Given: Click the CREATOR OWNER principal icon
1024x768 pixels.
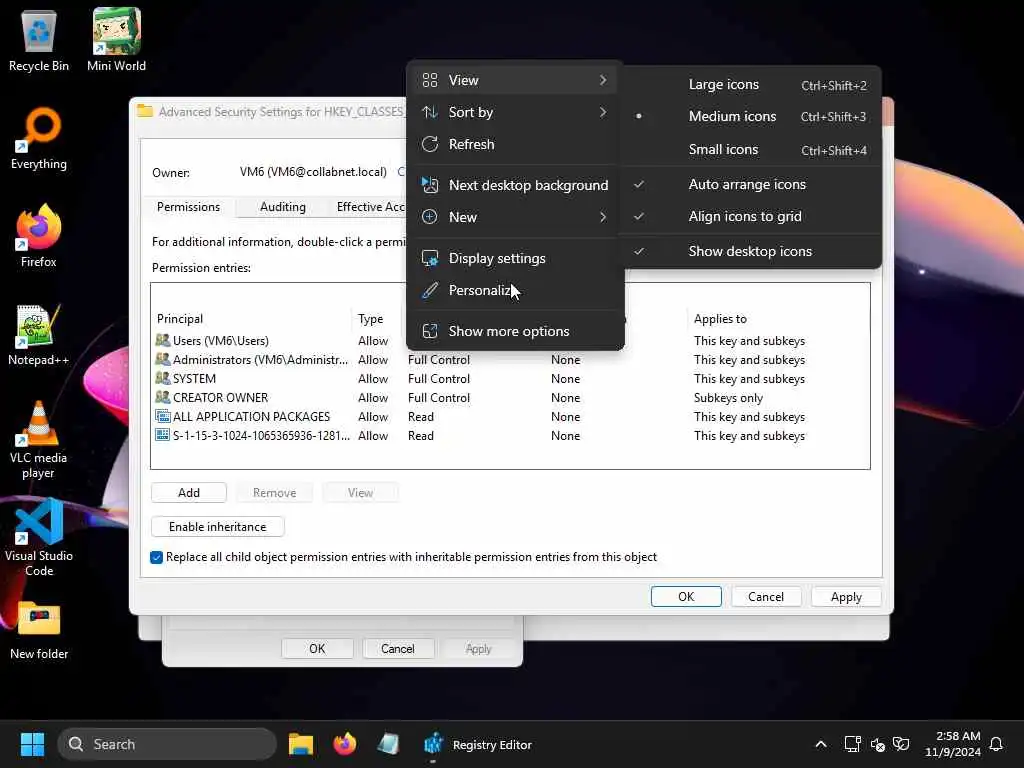Looking at the screenshot, I should (163, 397).
